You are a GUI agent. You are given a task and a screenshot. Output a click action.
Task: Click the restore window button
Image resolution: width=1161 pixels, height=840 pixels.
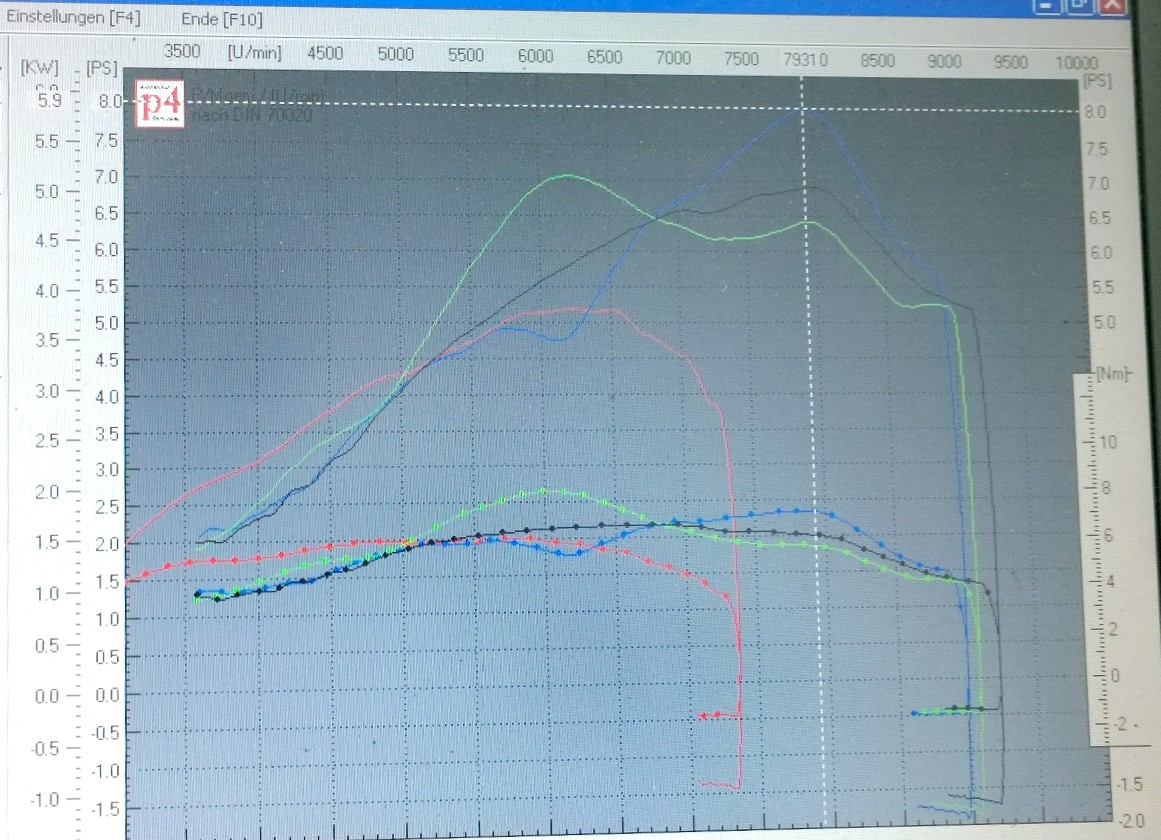1079,6
